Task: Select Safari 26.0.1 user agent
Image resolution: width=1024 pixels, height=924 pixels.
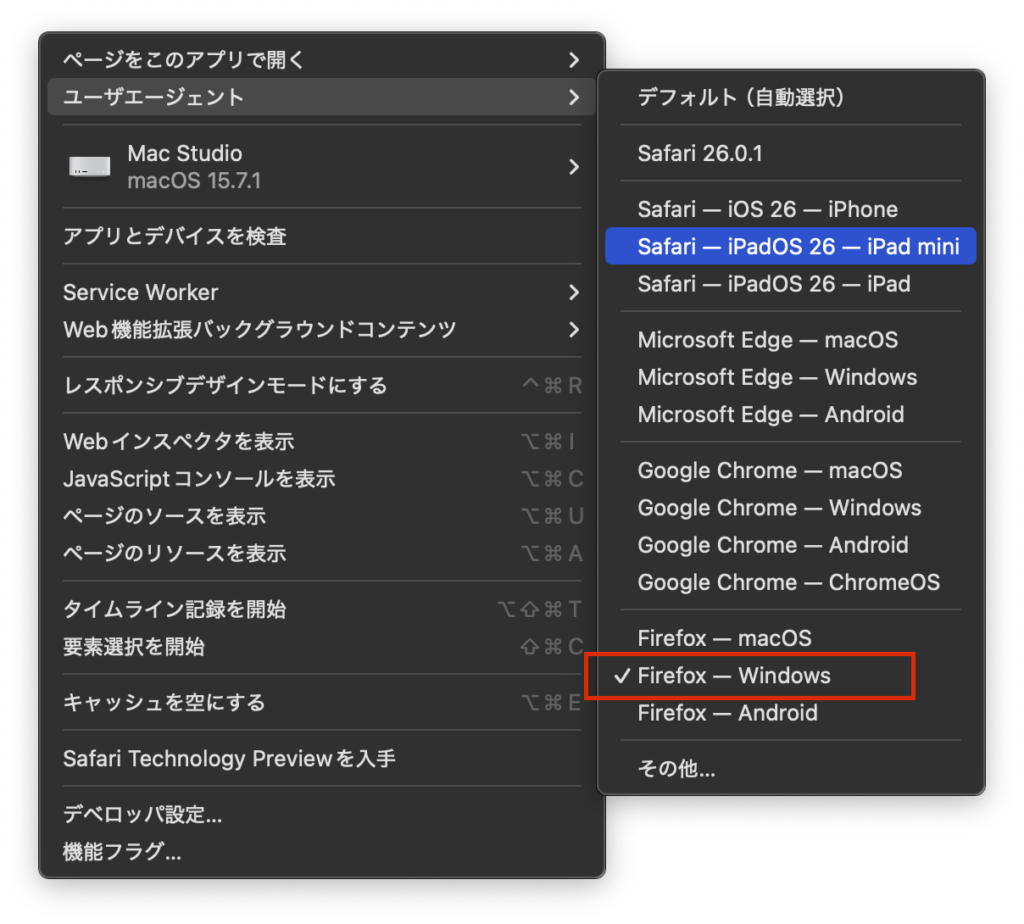Action: tap(700, 154)
